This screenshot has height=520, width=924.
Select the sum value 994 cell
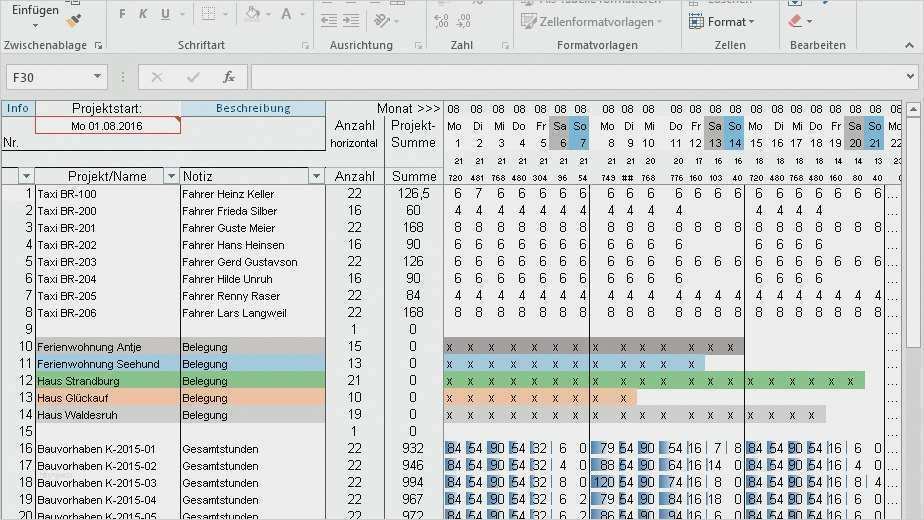point(413,483)
